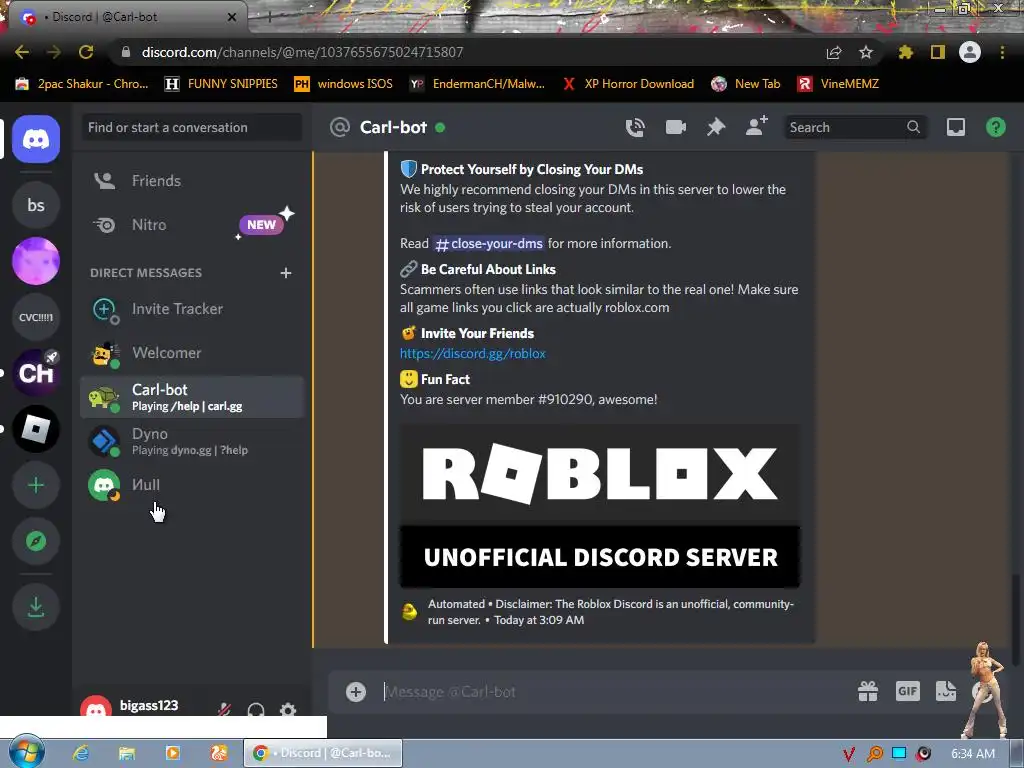Screen dimensions: 1024x768
Task: Open Chrome side panel icon
Action: pos(938,52)
